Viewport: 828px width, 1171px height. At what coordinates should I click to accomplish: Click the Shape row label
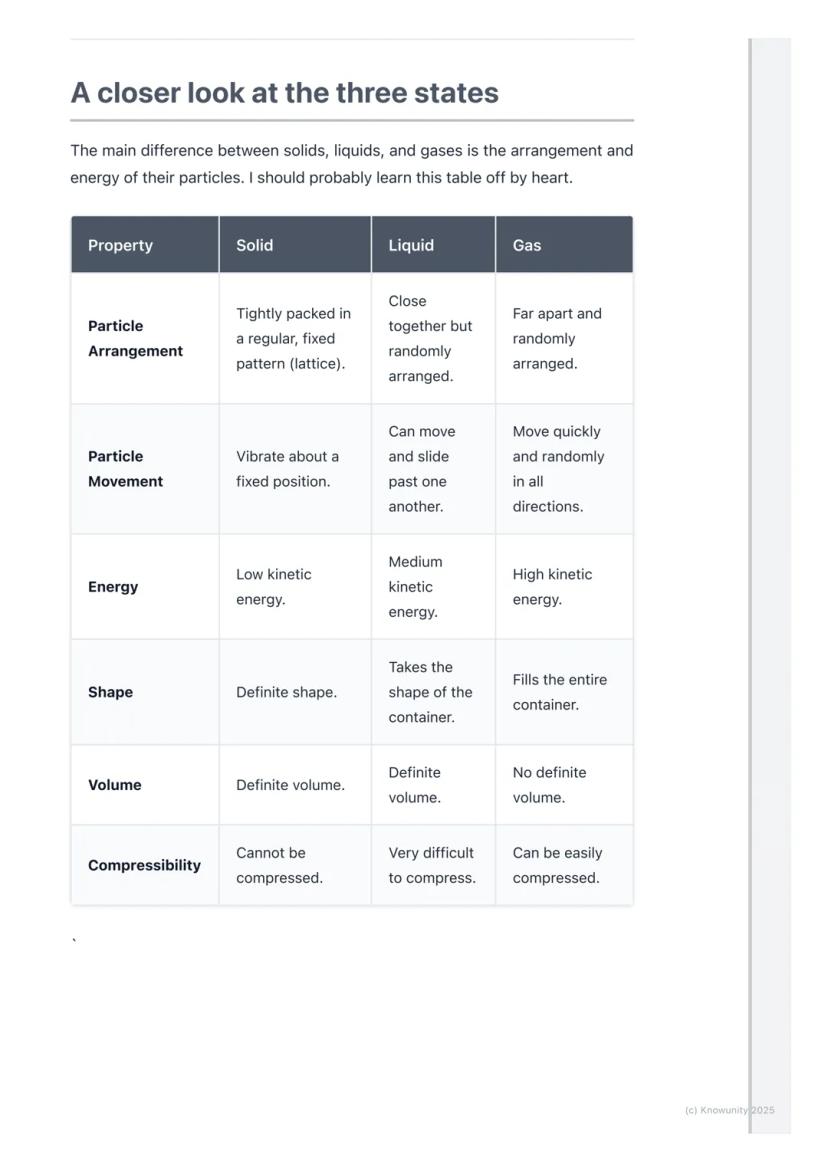110,692
